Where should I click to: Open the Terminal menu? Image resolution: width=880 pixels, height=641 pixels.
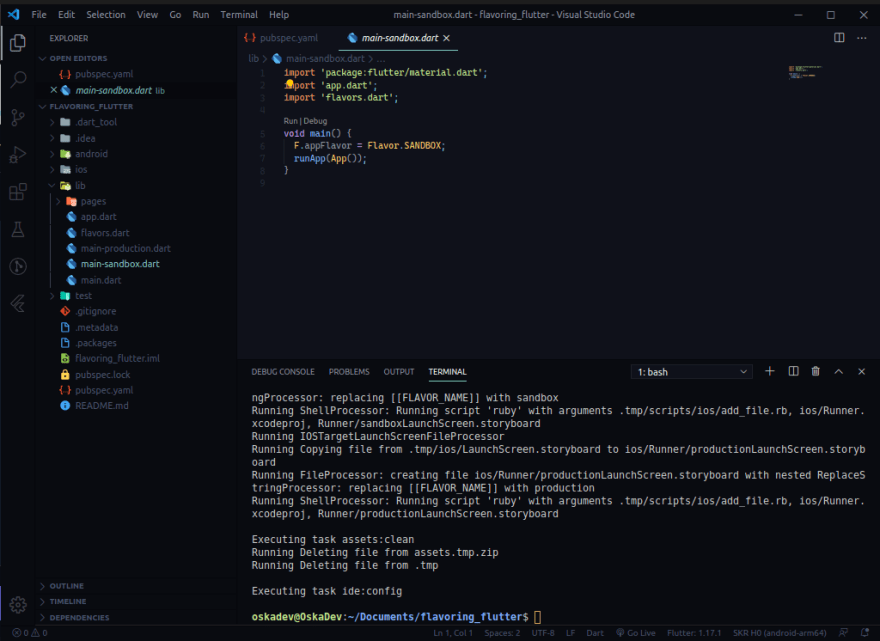pyautogui.click(x=239, y=15)
